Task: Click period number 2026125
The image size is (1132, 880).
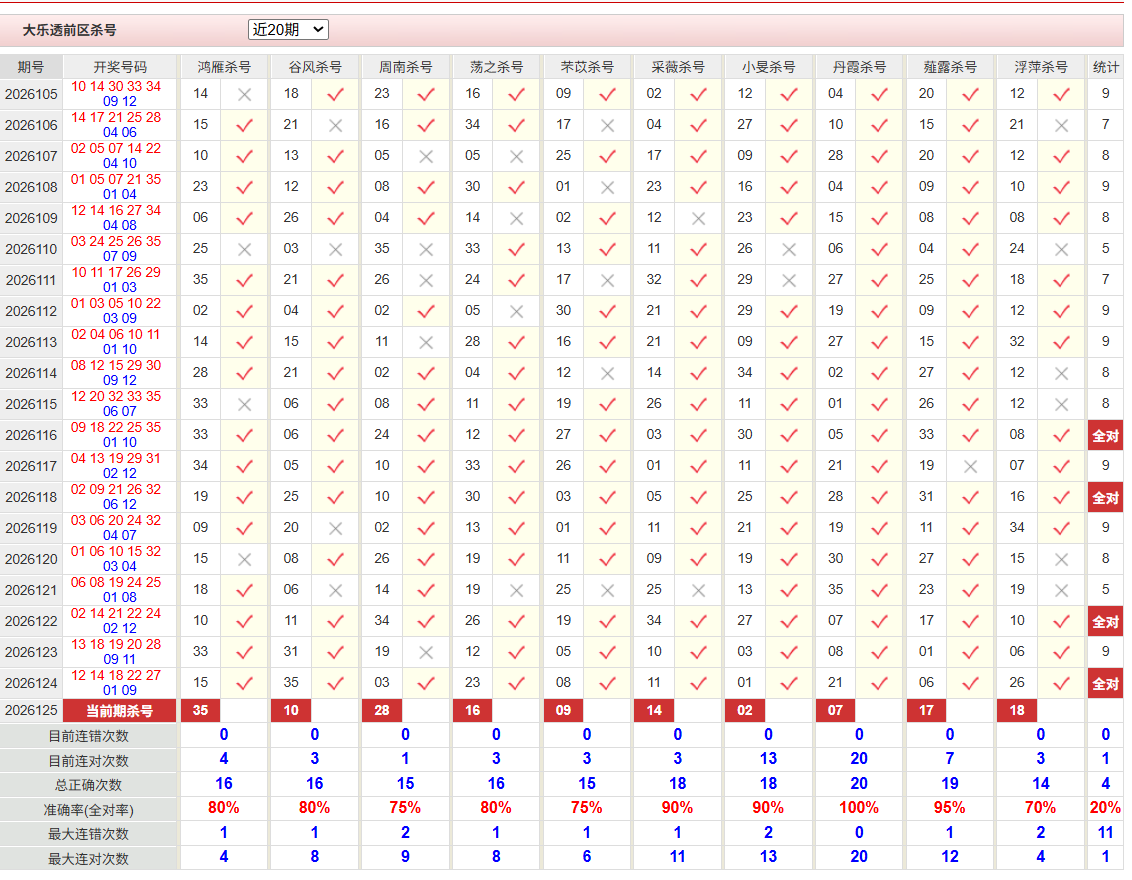Action: point(31,710)
